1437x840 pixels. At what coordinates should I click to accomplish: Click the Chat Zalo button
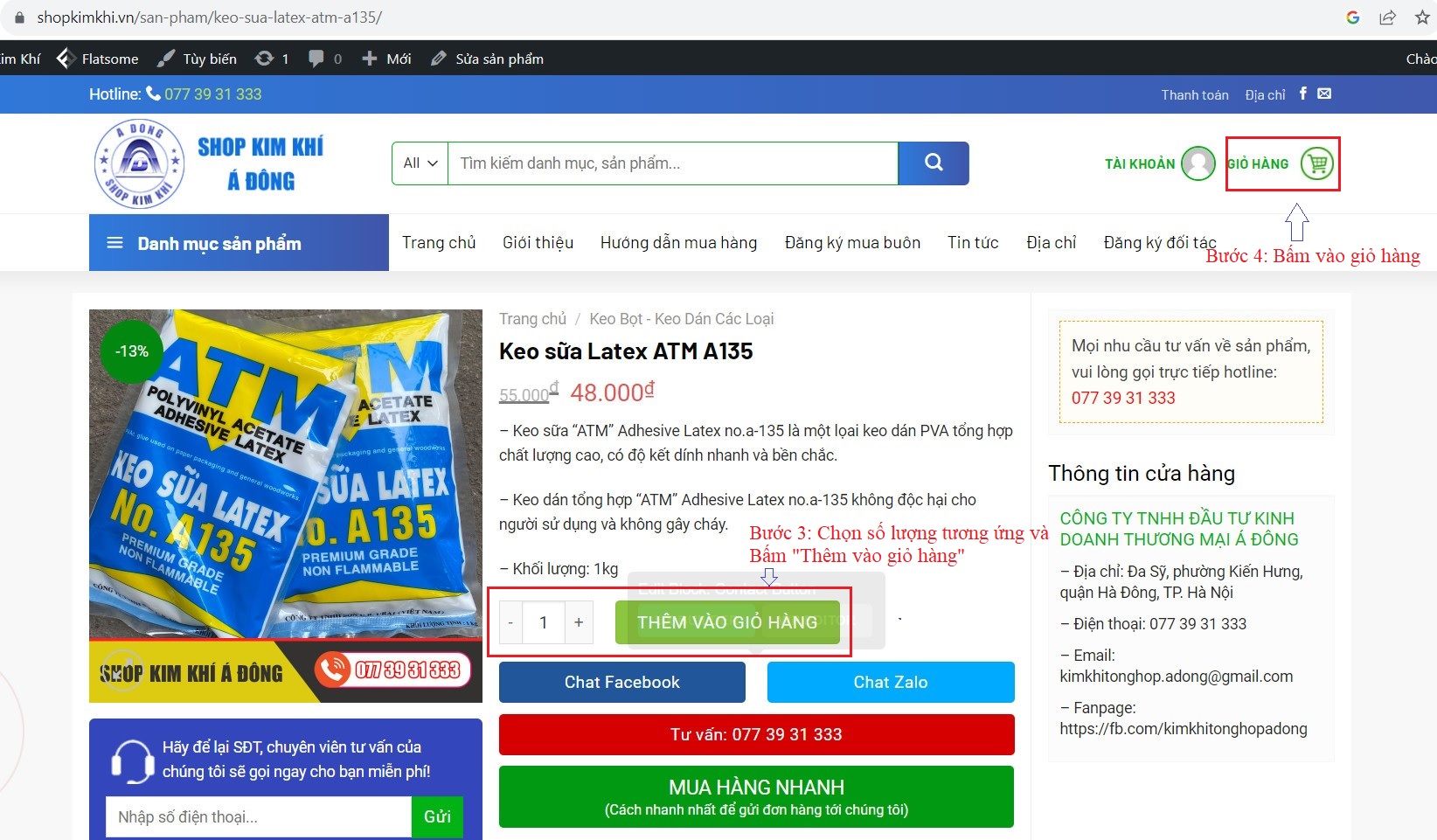click(x=891, y=682)
